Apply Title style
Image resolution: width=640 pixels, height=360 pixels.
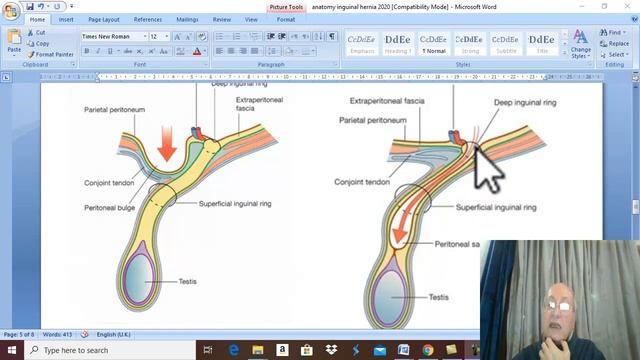tap(542, 44)
